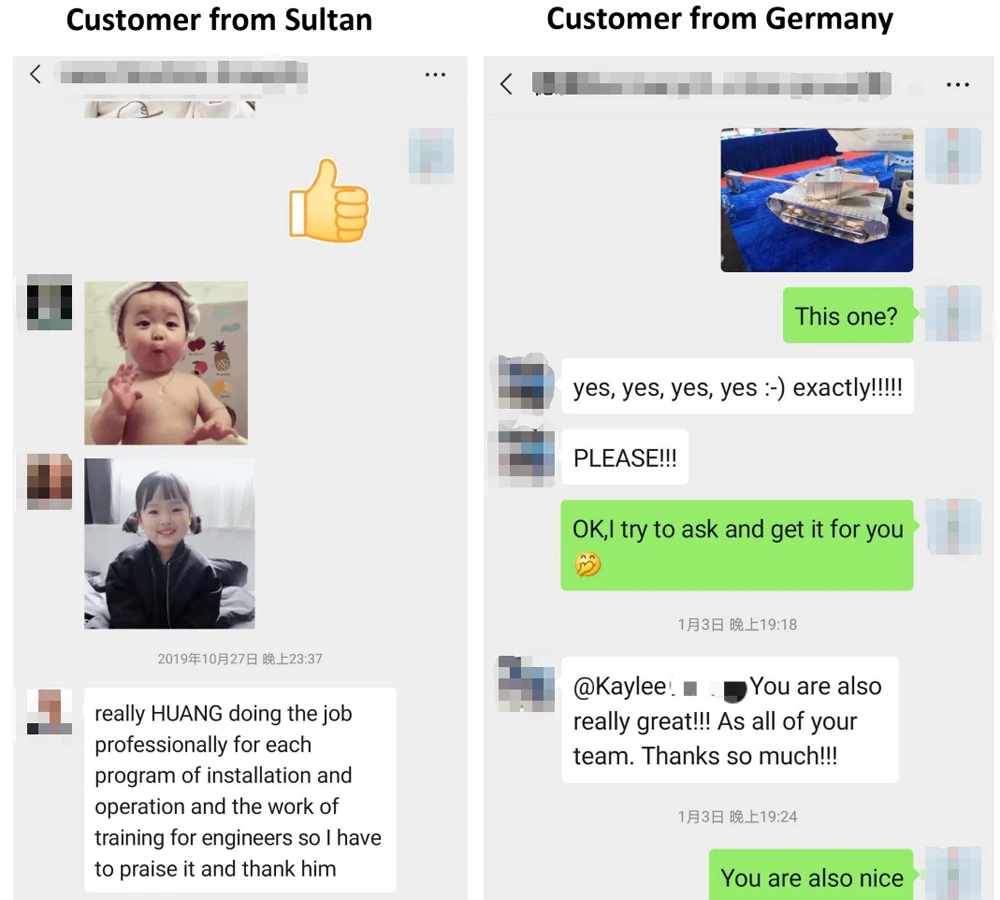Viewport: 1000px width, 900px height.
Task: Select the "This one?" green bubble
Action: tap(848, 316)
